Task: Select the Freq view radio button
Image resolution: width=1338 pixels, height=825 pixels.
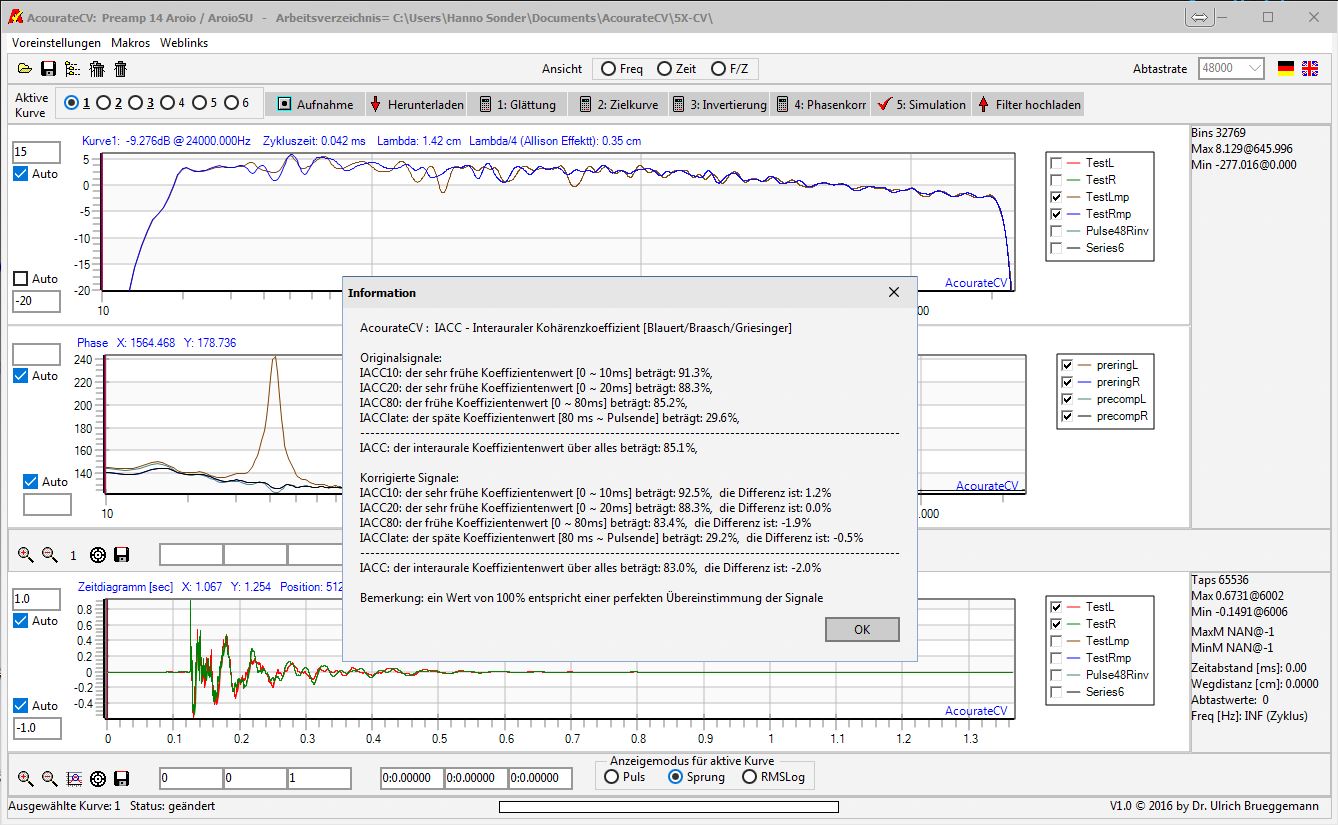Action: [x=609, y=69]
